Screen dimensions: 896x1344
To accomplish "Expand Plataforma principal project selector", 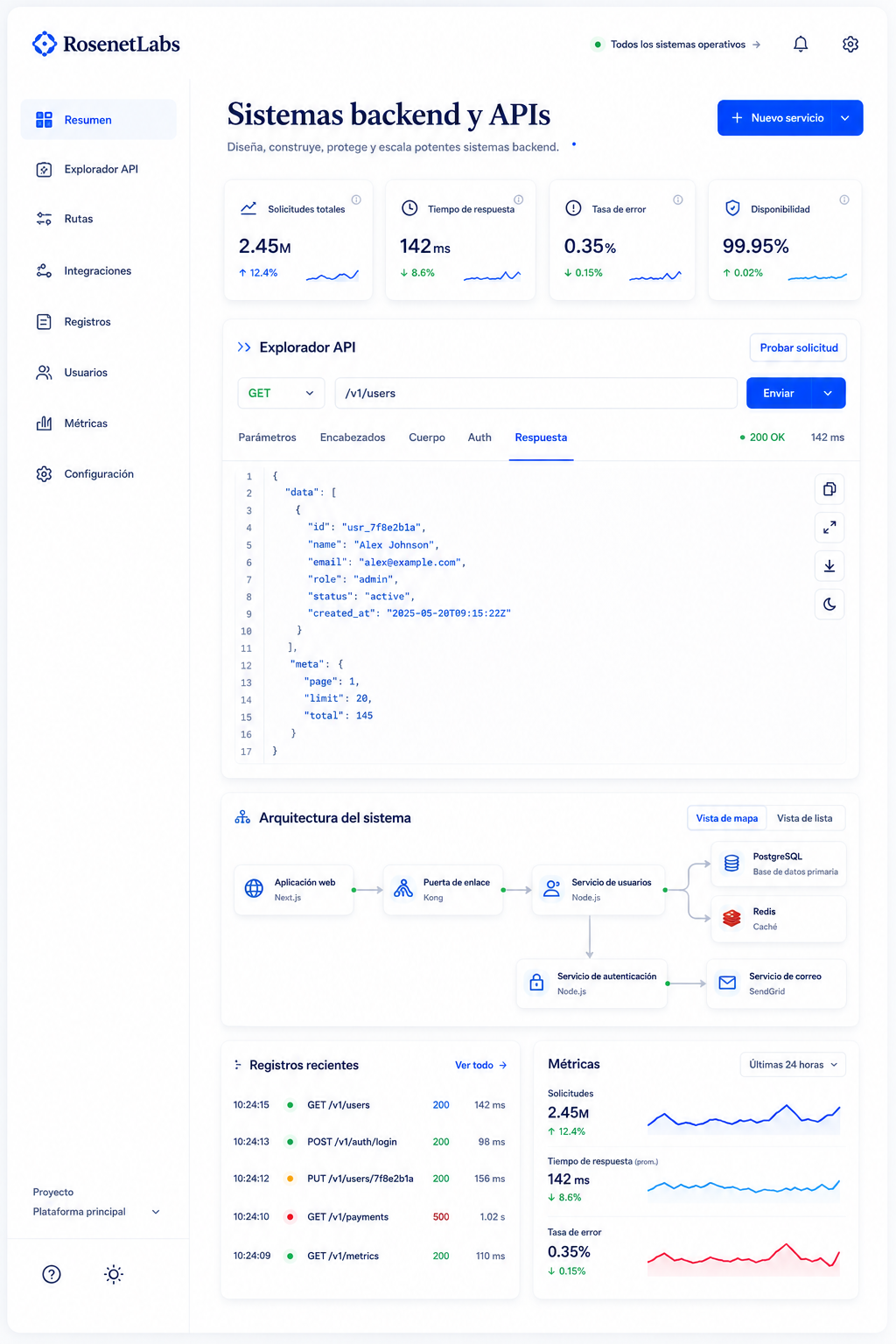I will pos(97,1212).
